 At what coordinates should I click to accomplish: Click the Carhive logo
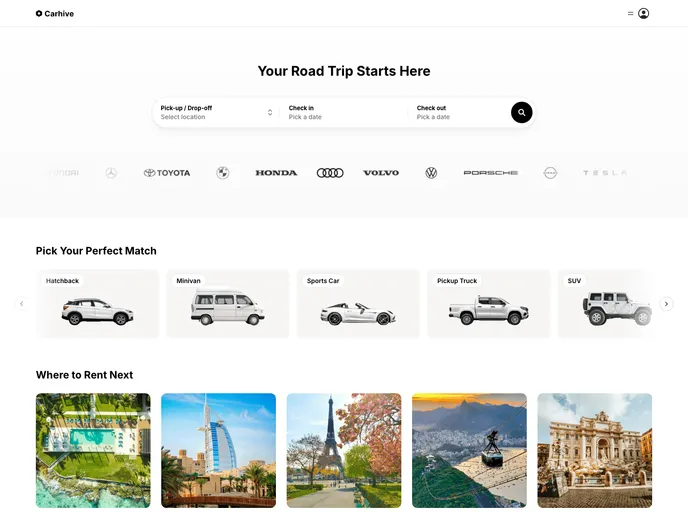click(x=55, y=14)
